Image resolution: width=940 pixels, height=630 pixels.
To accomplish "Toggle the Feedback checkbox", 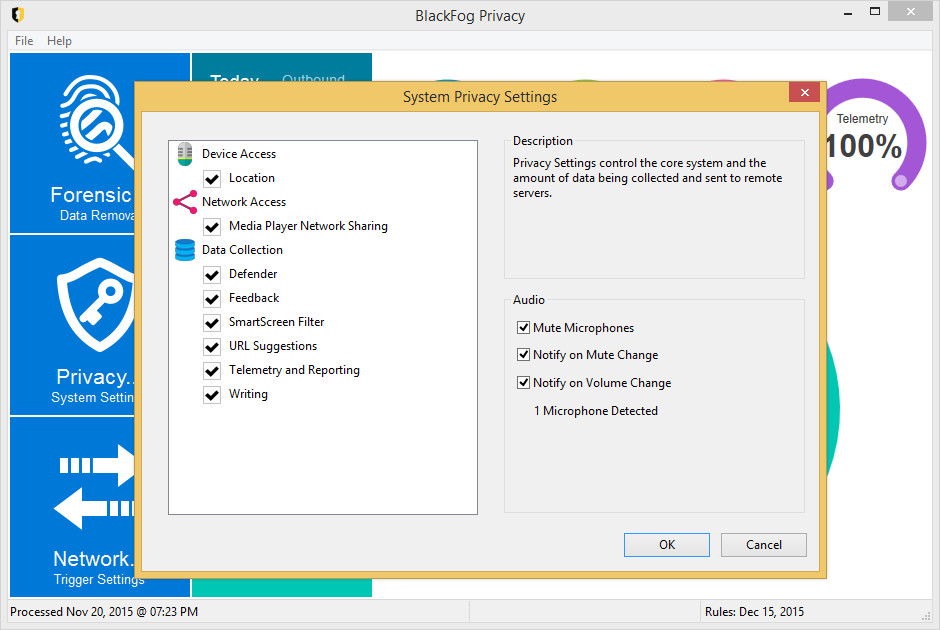I will click(x=212, y=299).
